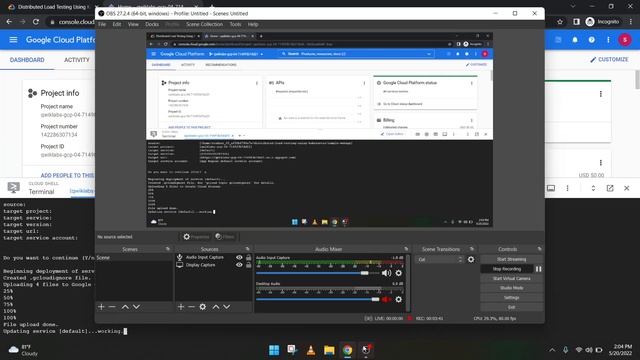Pop out the Audio Mixer dock icon
640x360 pixels.
[x=406, y=249]
